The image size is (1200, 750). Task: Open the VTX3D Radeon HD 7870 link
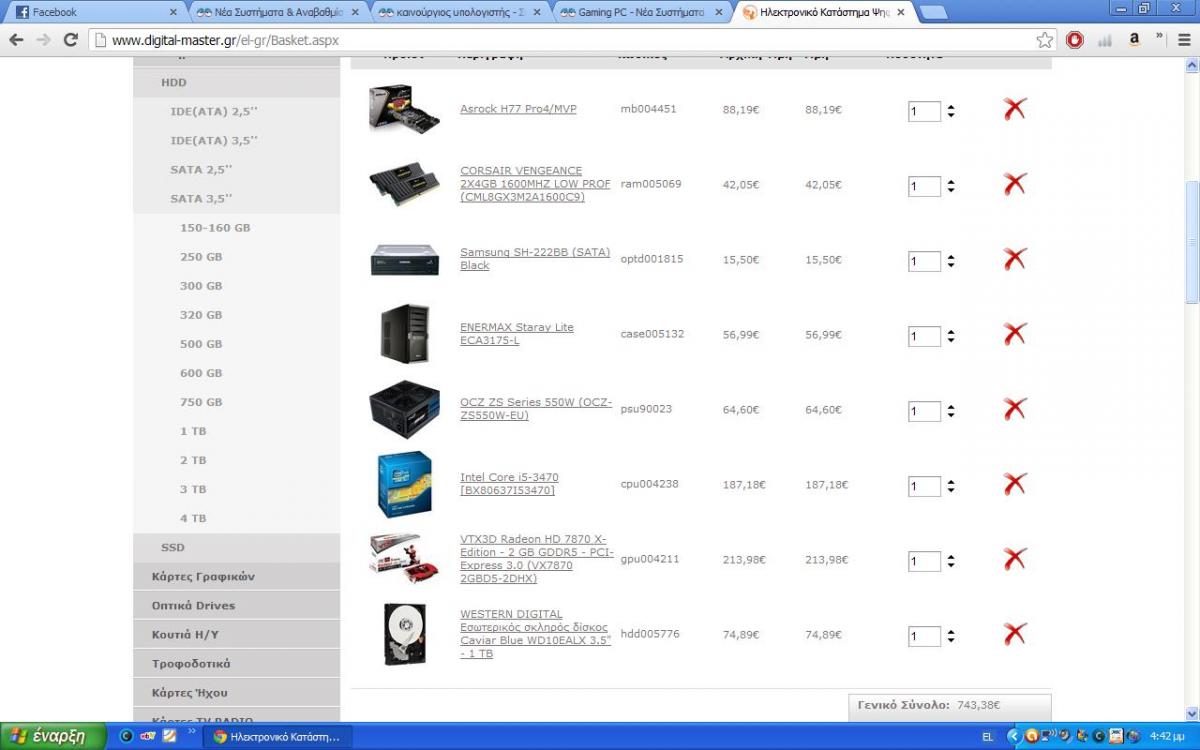pos(537,559)
